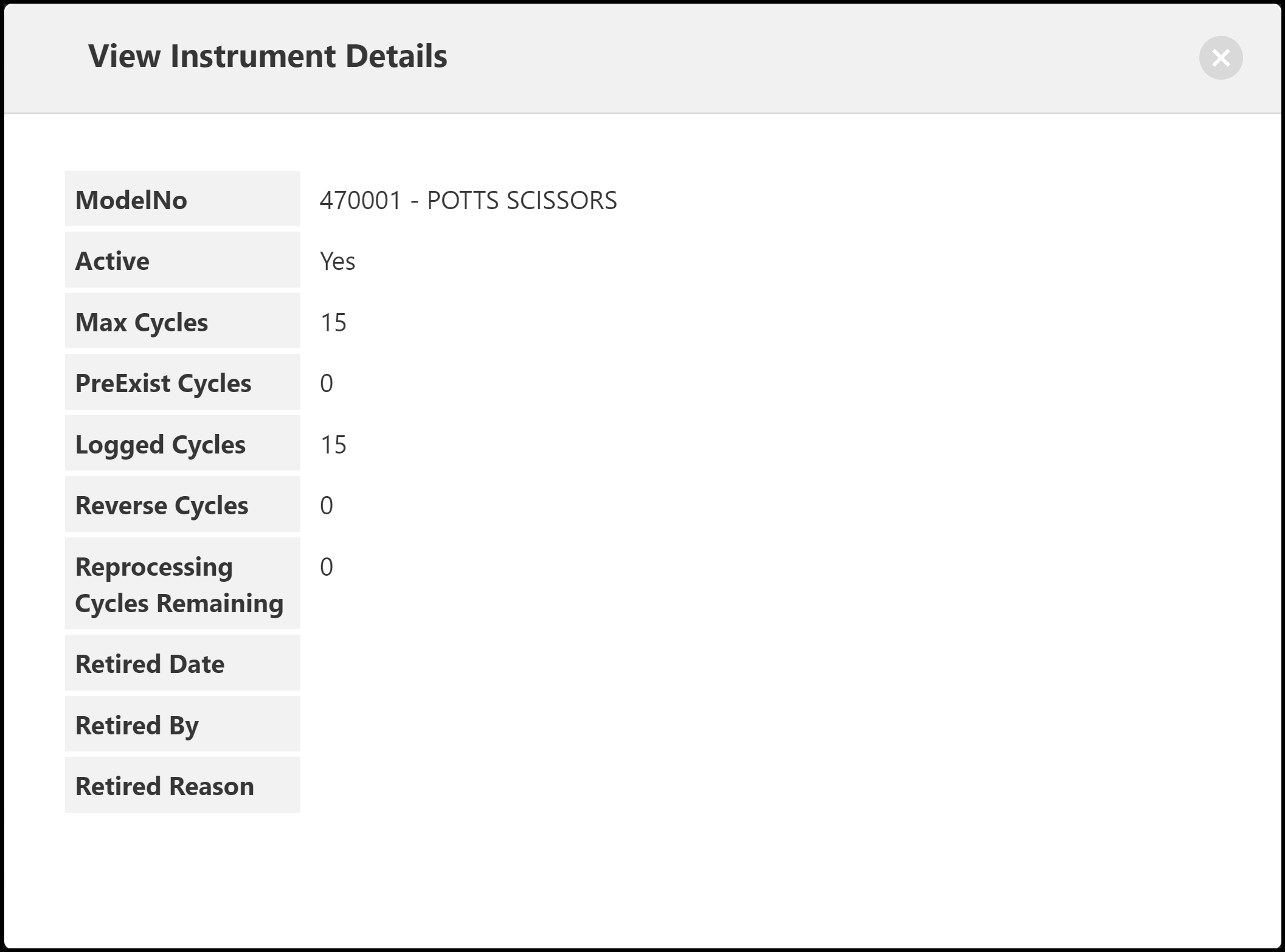Select the Reverse Cycles label
This screenshot has height=952, width=1285.
tap(162, 505)
